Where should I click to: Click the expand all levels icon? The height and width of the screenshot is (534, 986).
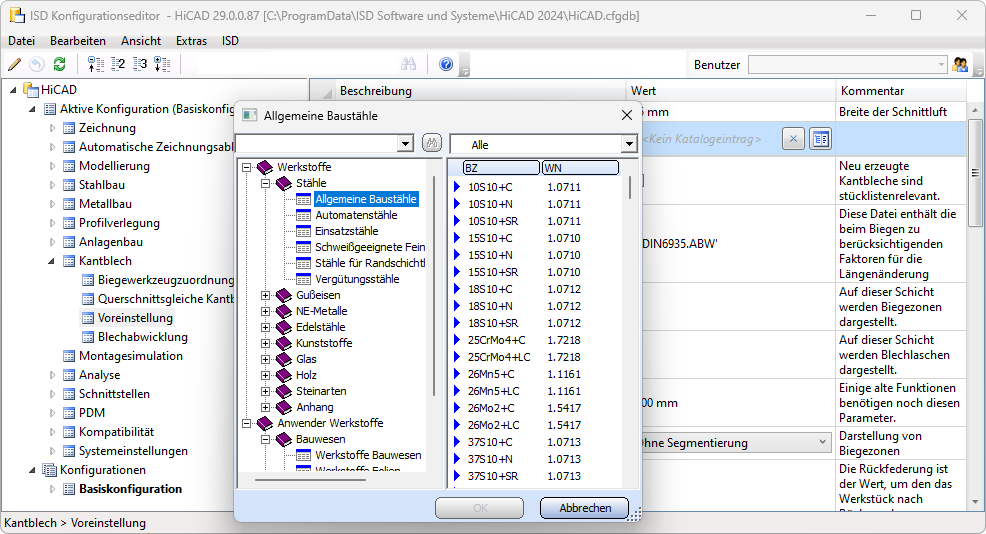click(x=162, y=64)
